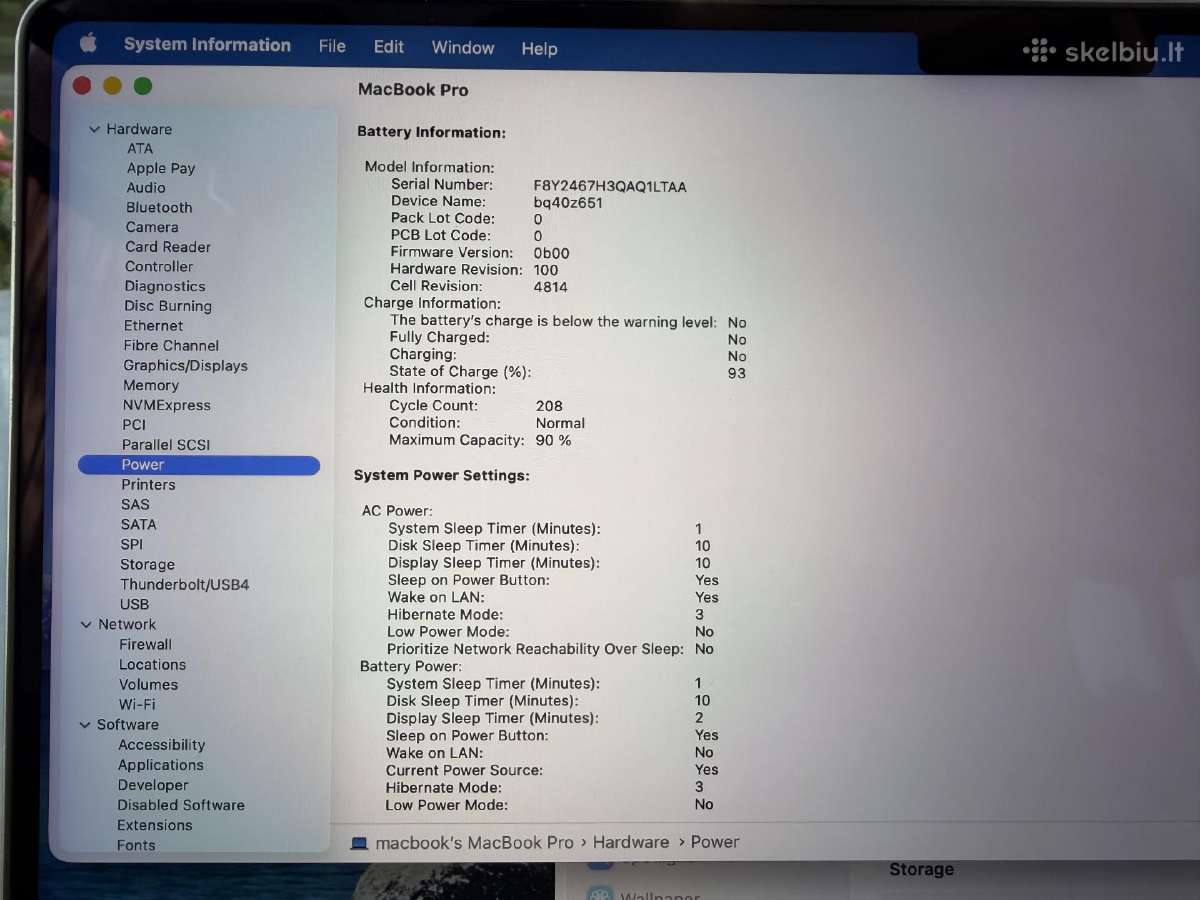Open the Help menu
Viewport: 1200px width, 900px height.
539,49
